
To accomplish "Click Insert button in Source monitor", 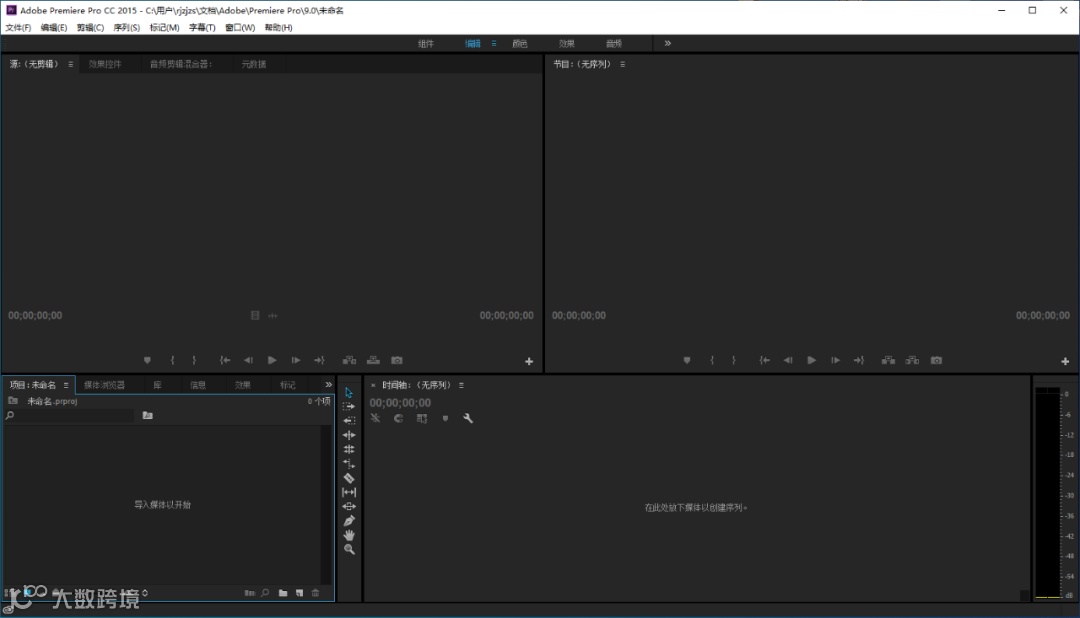I will click(x=349, y=360).
